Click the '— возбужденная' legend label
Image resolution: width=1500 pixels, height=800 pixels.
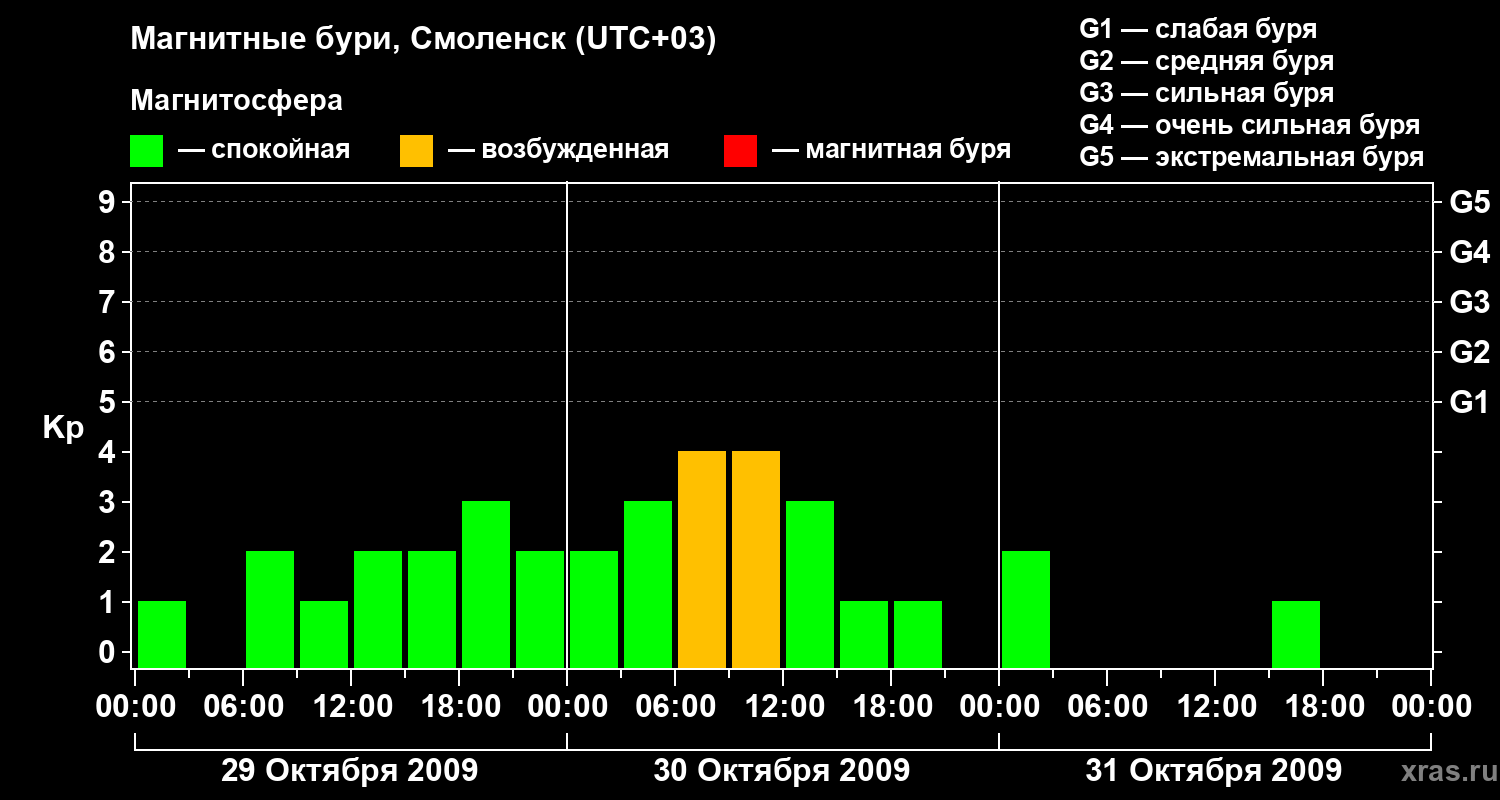(x=558, y=150)
